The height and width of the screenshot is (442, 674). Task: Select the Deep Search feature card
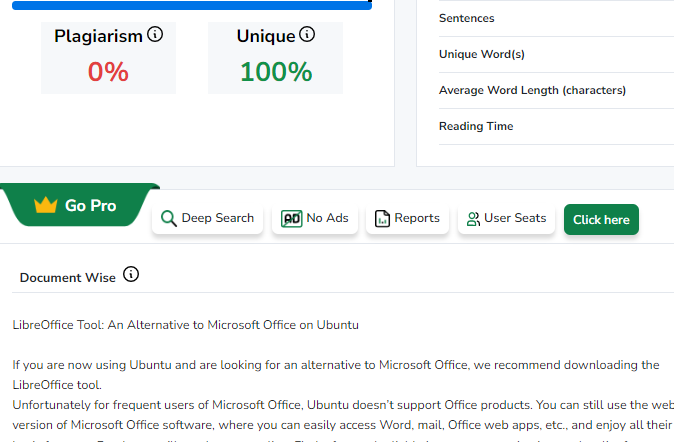[208, 218]
